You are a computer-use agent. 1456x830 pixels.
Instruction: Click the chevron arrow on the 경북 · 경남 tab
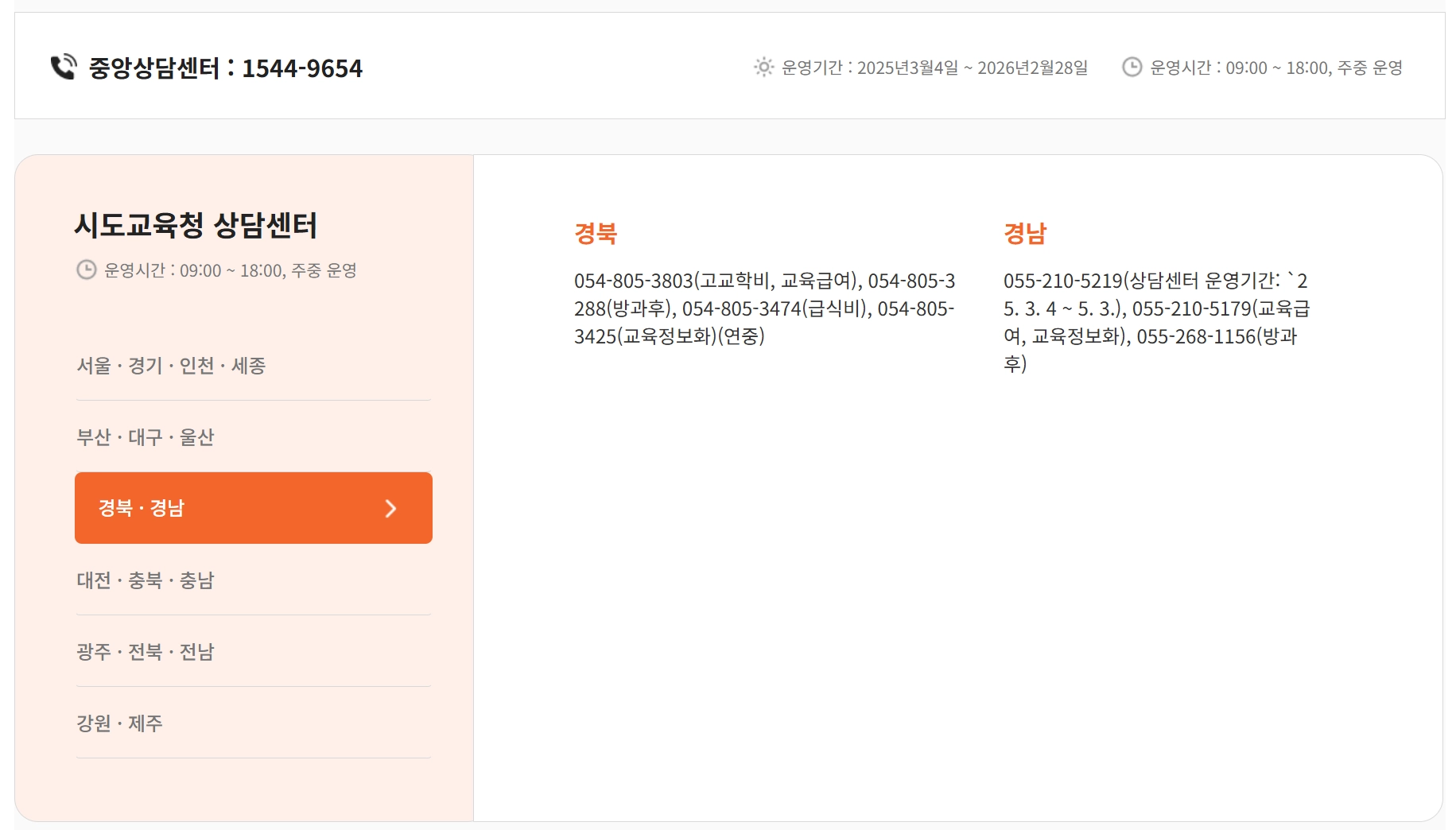coord(390,508)
